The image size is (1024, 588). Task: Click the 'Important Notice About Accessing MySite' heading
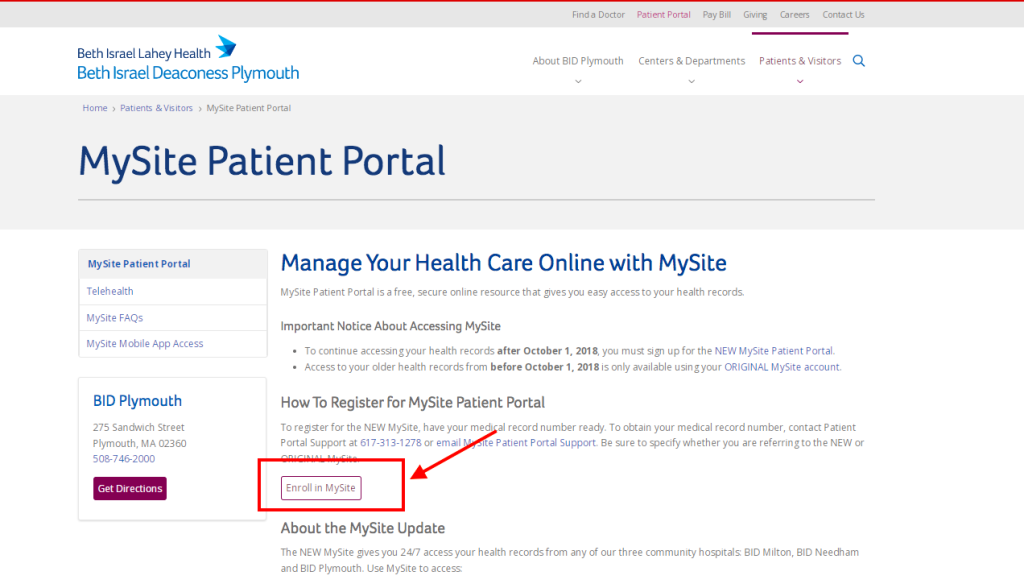pyautogui.click(x=391, y=326)
